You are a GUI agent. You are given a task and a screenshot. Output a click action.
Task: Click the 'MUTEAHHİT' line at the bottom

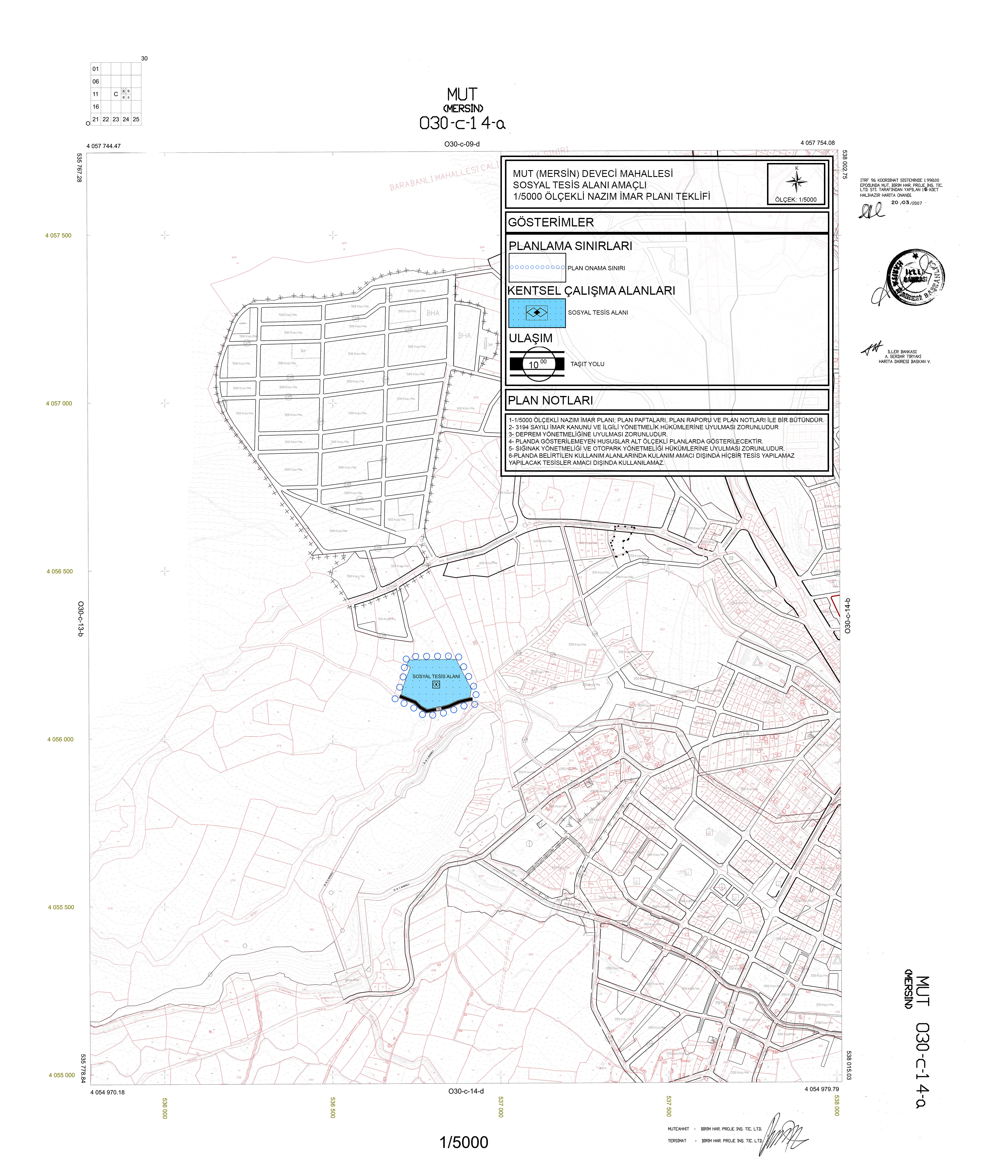click(x=715, y=1129)
